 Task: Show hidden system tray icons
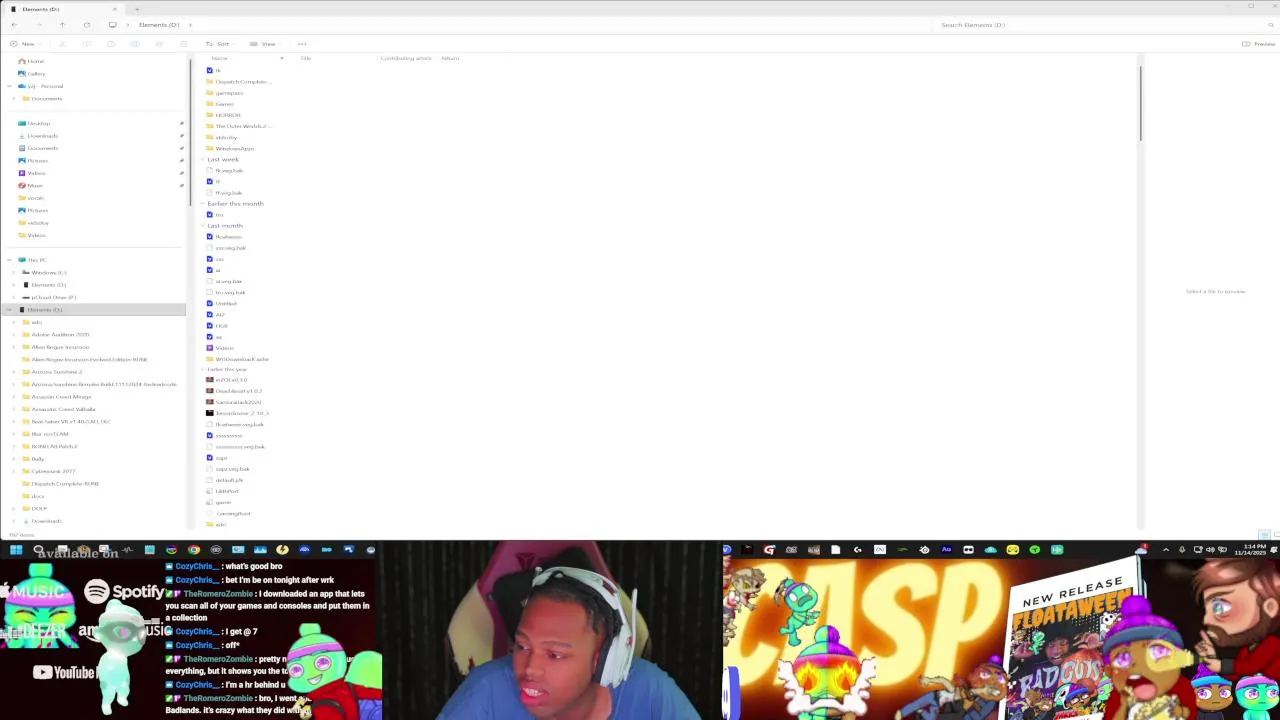(x=1165, y=549)
